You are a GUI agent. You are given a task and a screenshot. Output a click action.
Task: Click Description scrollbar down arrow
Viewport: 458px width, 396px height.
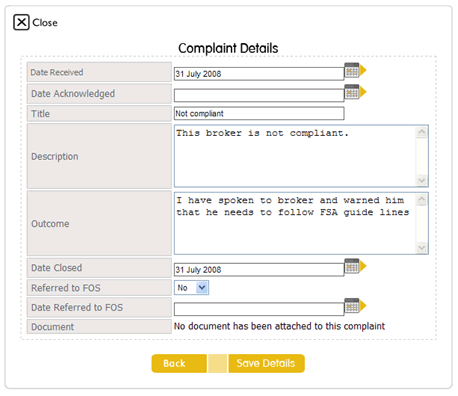tap(422, 180)
